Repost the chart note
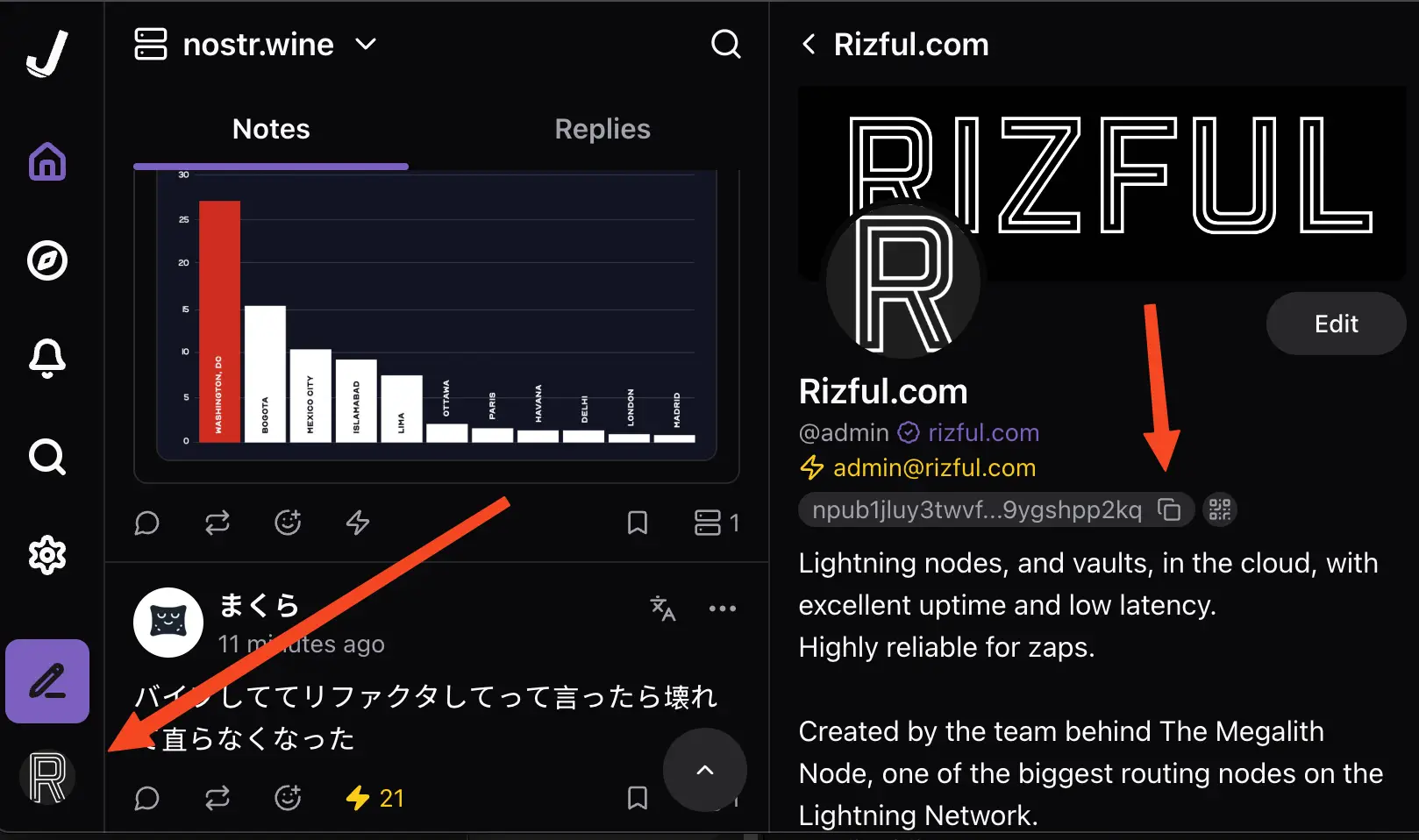This screenshot has height=840, width=1419. coord(217,523)
